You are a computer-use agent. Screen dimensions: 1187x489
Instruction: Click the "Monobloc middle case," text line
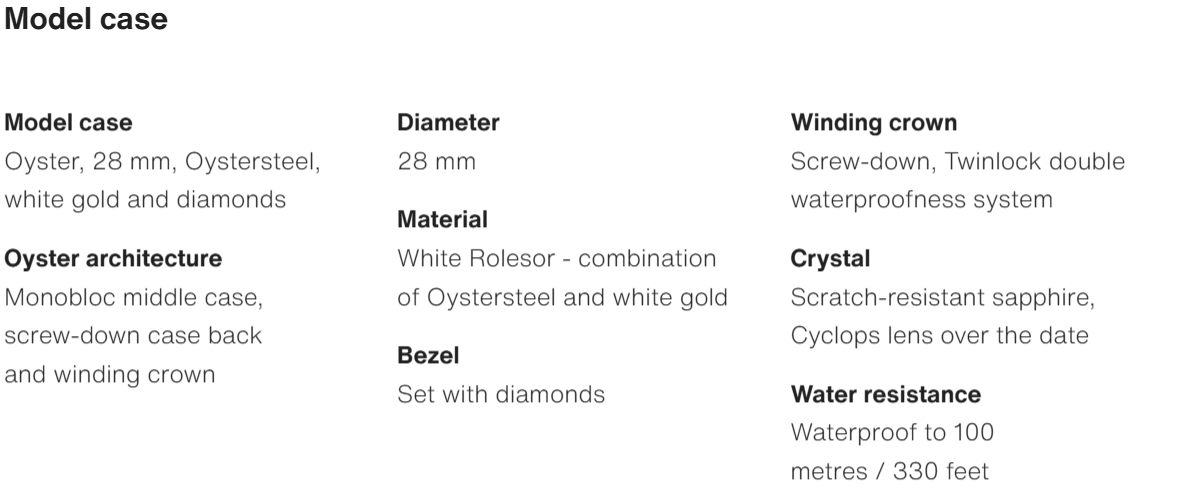pos(133,297)
